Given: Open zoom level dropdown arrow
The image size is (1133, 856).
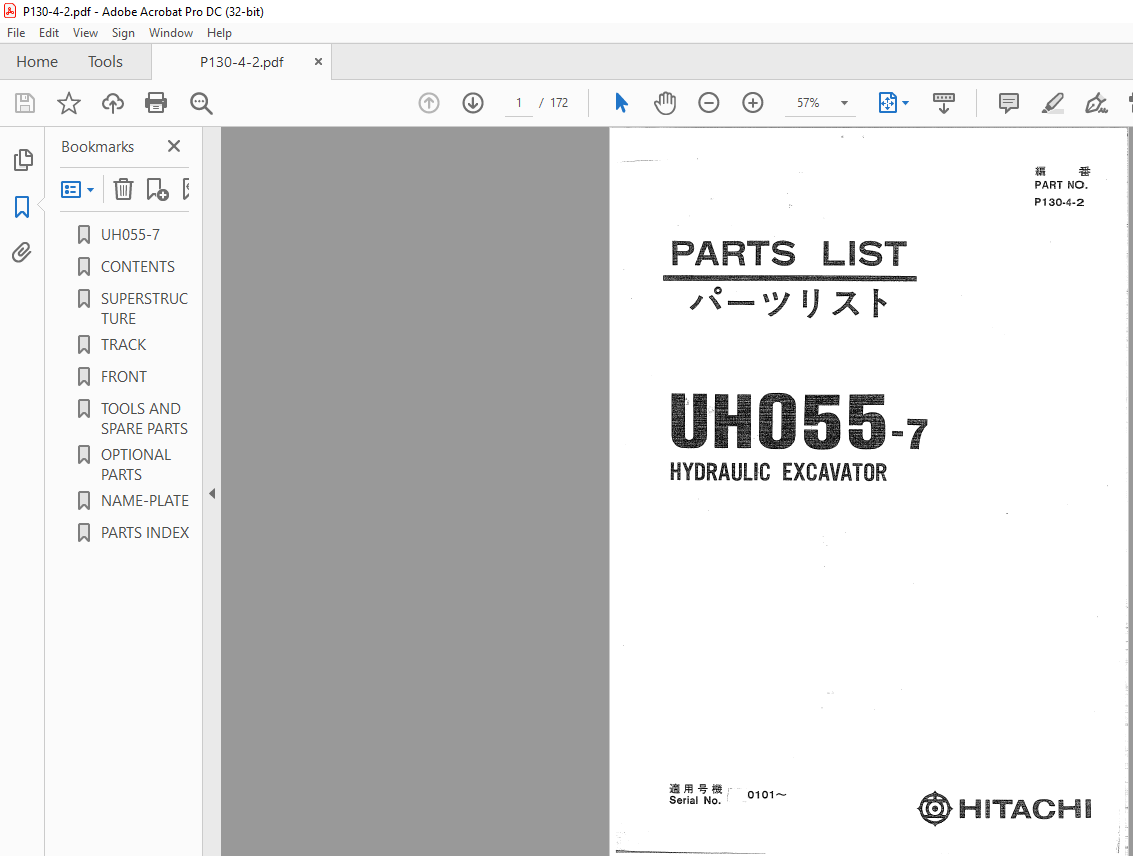Looking at the screenshot, I should click(x=844, y=103).
